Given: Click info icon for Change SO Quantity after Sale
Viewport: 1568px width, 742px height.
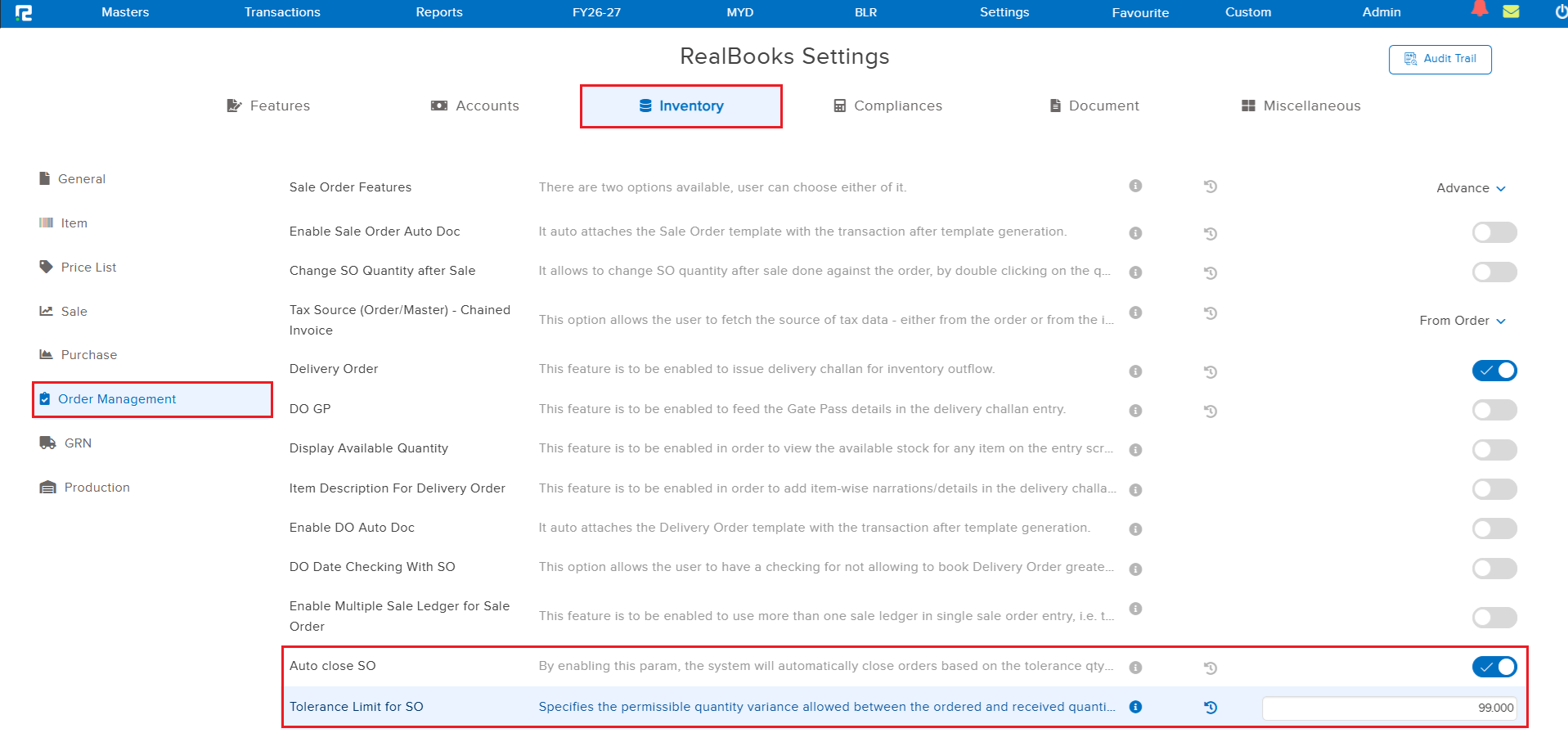Looking at the screenshot, I should click(1135, 272).
